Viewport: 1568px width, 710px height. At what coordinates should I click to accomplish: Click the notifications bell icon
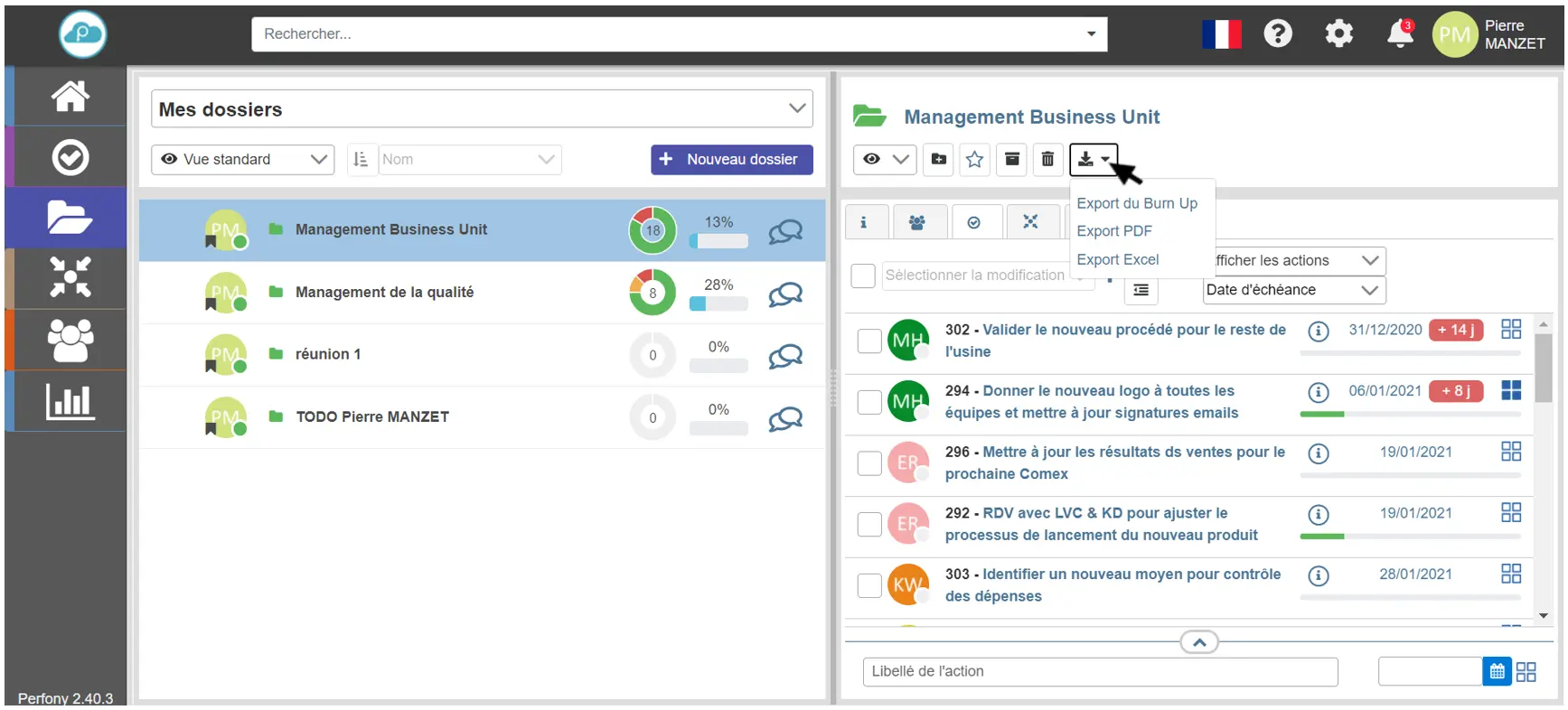point(1399,34)
